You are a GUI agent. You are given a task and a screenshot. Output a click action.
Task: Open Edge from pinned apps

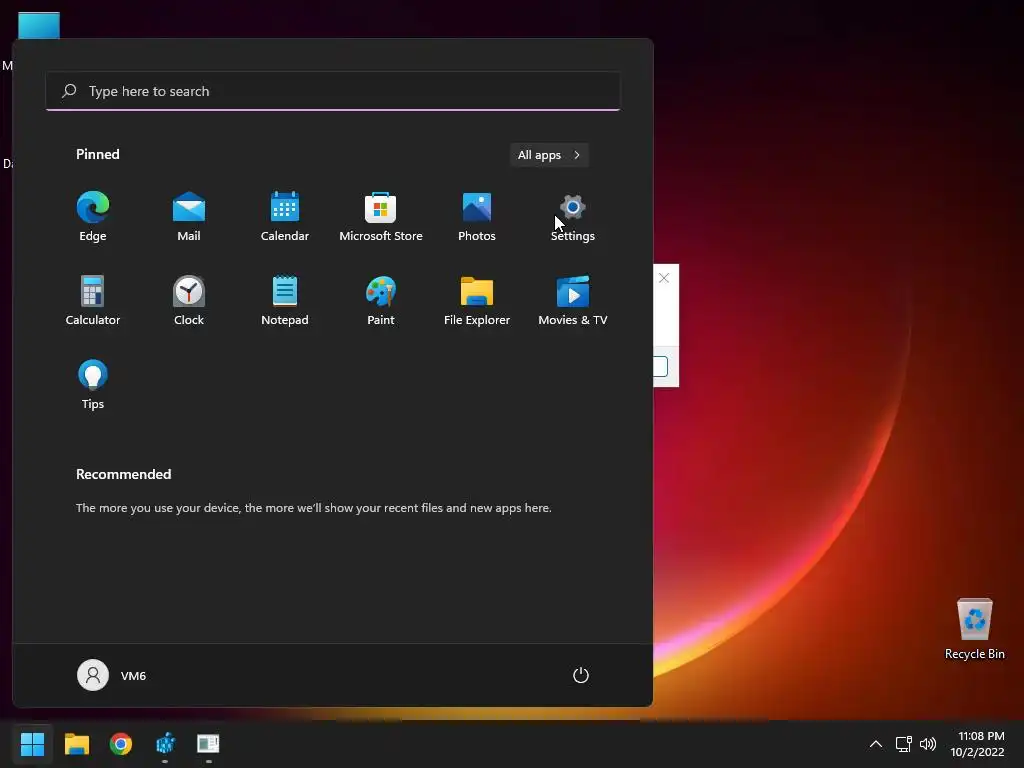(93, 217)
